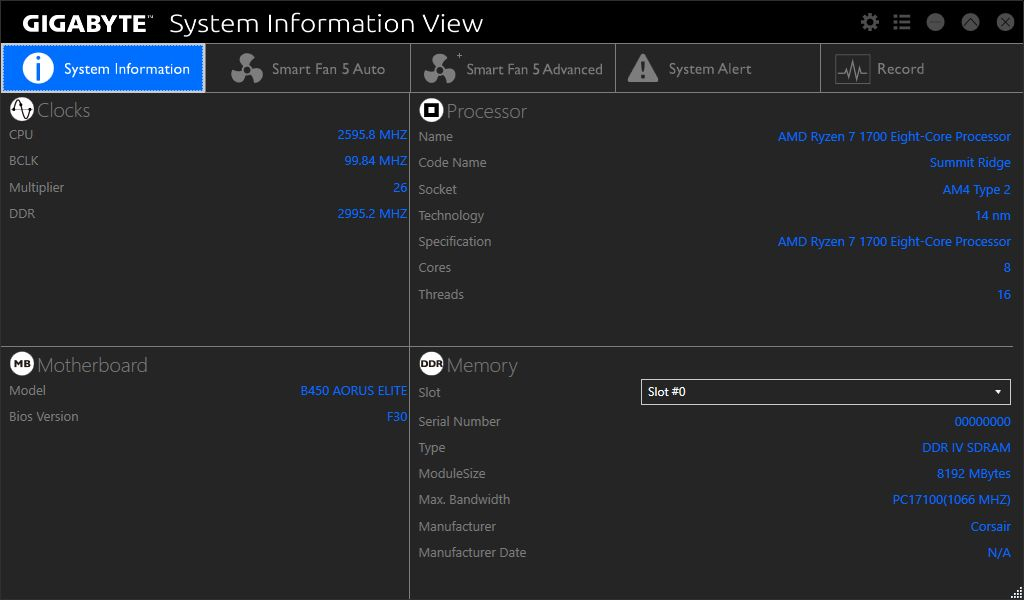Go to Smart Fan 5 Advanced tab
This screenshot has height=600, width=1024.
coord(534,69)
